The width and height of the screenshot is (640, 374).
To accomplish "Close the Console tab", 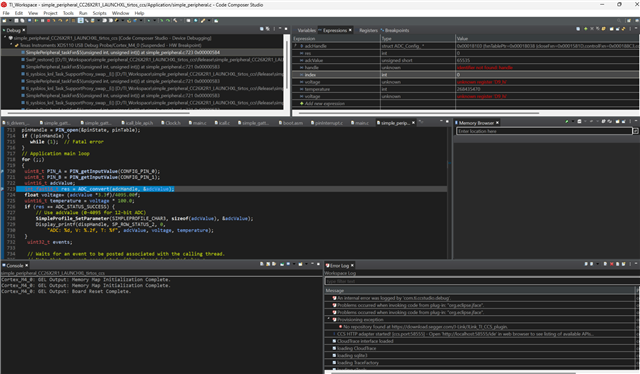I will [x=27, y=265].
